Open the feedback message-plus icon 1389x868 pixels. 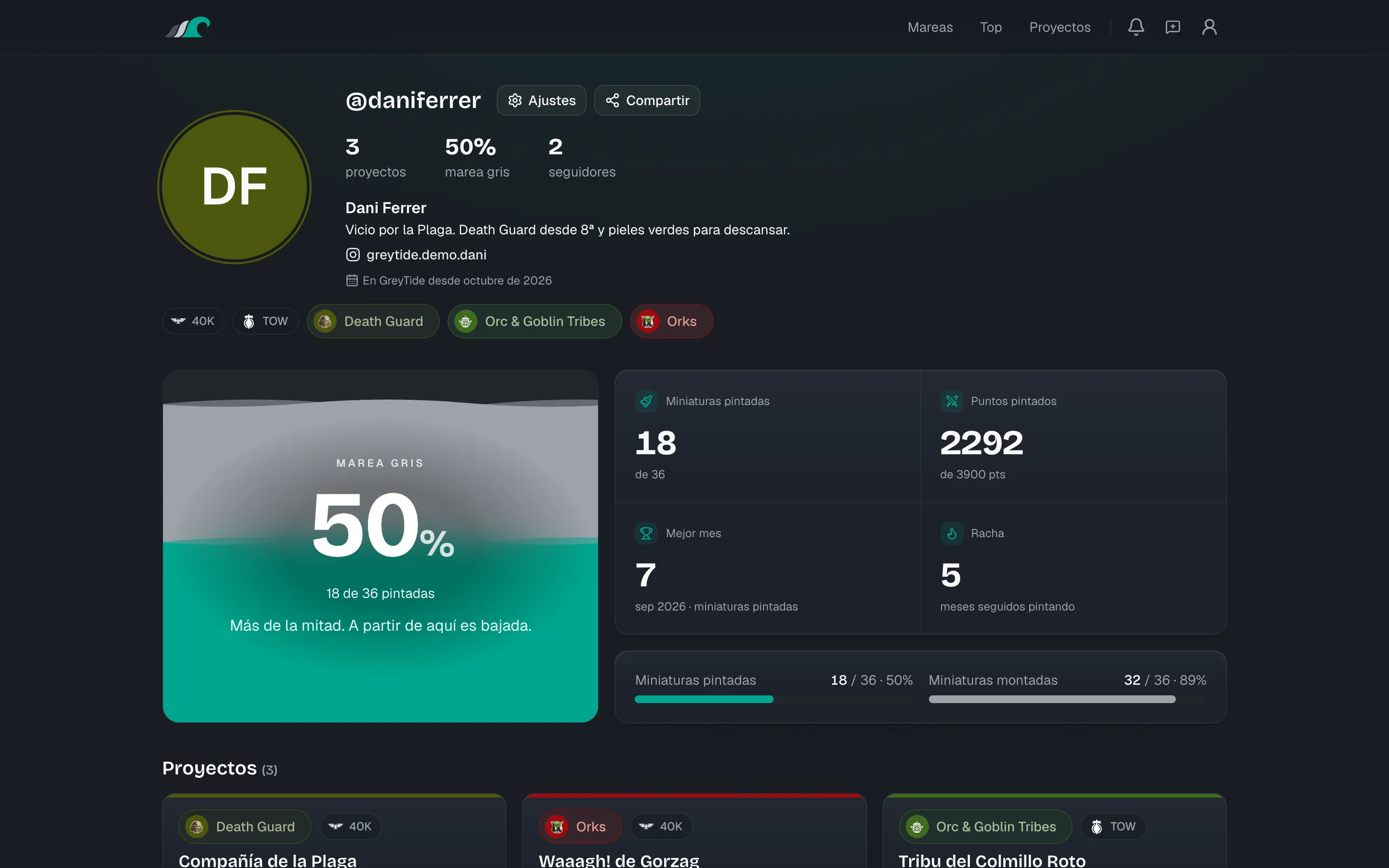pos(1172,27)
